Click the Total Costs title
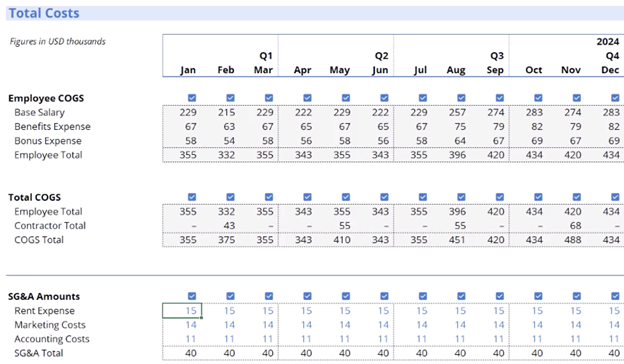The width and height of the screenshot is (624, 364). tap(44, 13)
